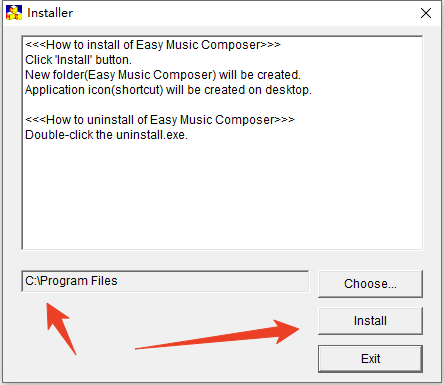Screen dimensions: 444x385
Task: Click the word "Files" in the install path
Action: (104, 281)
